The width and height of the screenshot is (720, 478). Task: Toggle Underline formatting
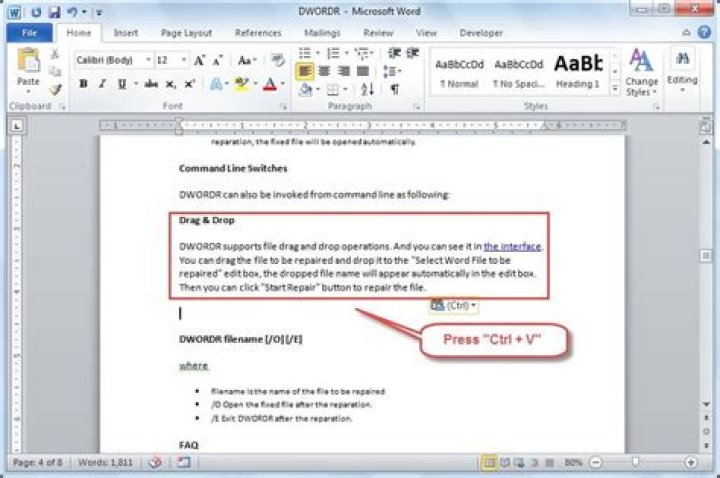click(121, 85)
